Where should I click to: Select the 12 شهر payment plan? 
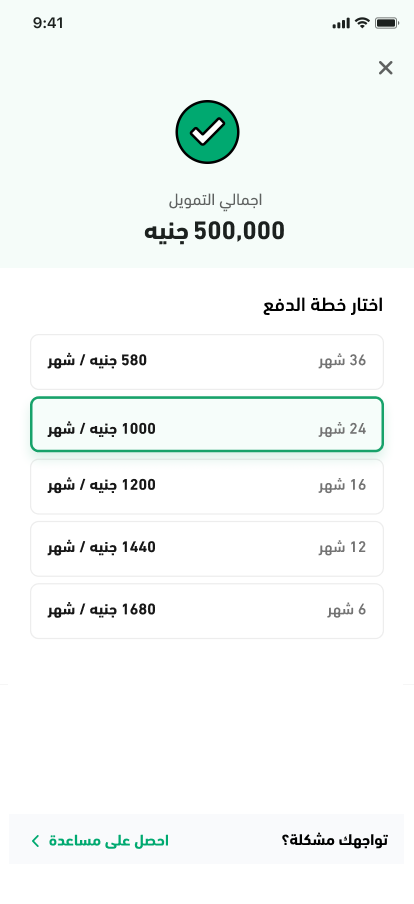(207, 549)
